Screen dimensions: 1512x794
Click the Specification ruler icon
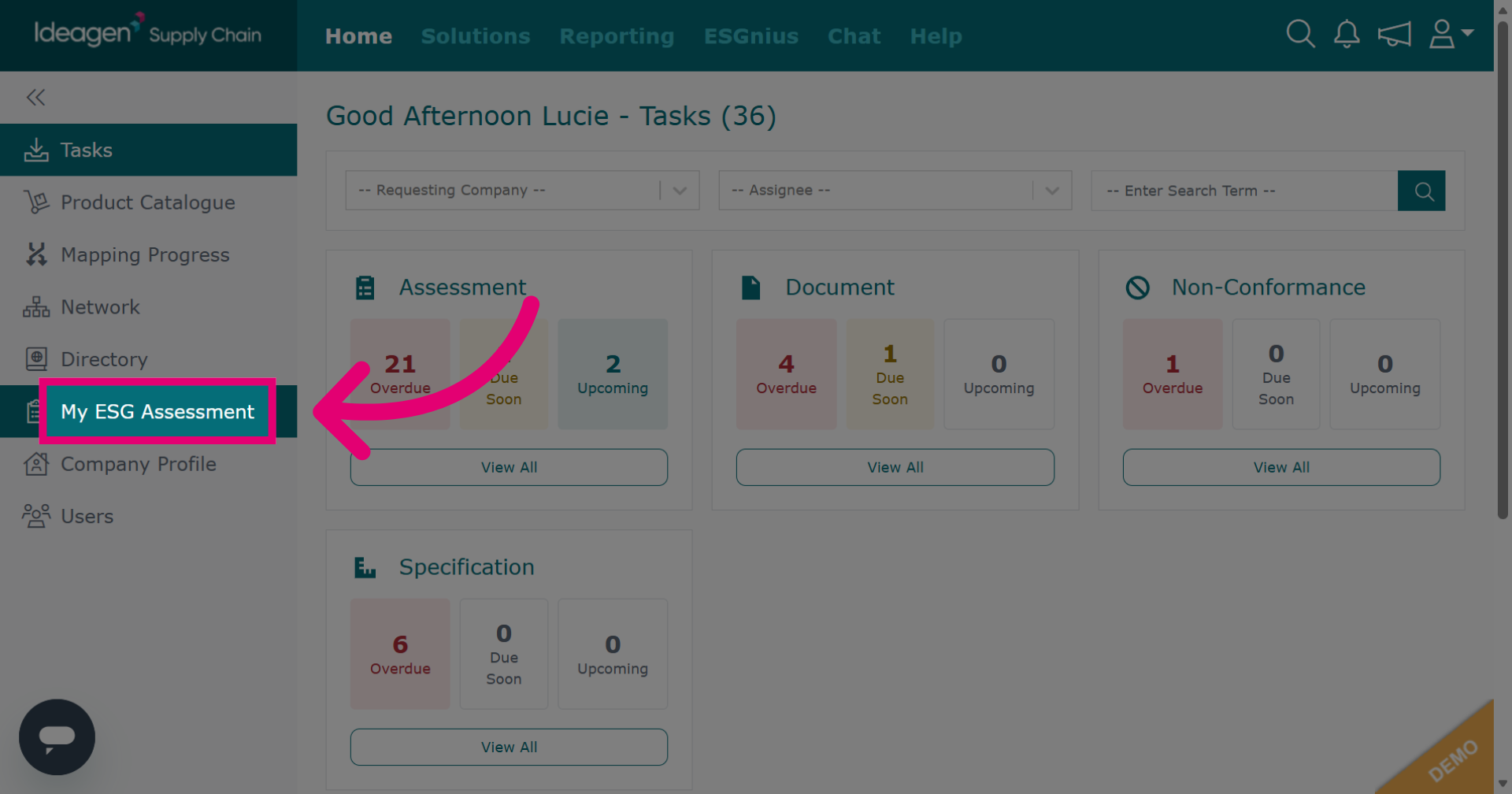[365, 567]
